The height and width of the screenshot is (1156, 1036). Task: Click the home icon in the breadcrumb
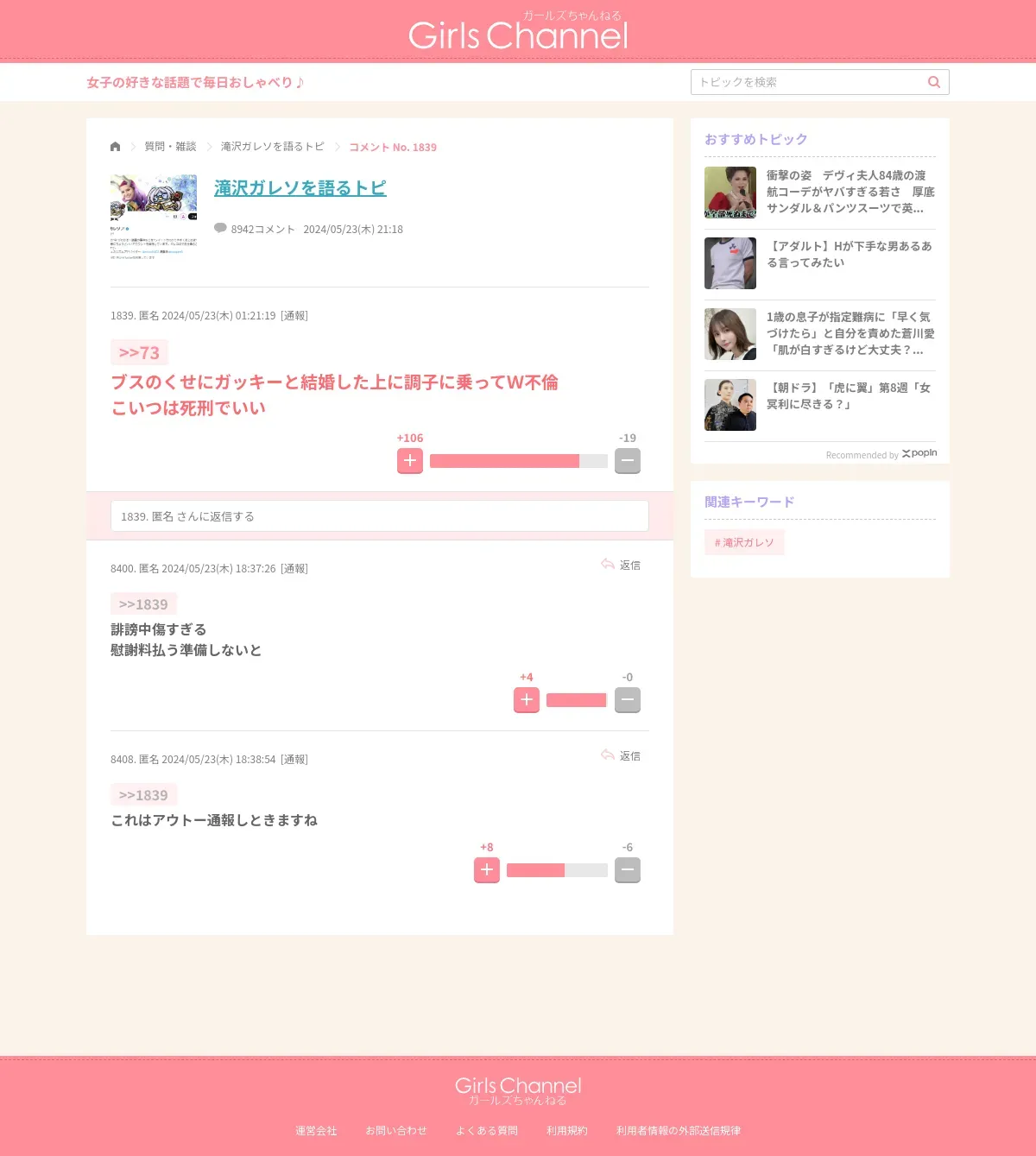tap(116, 147)
